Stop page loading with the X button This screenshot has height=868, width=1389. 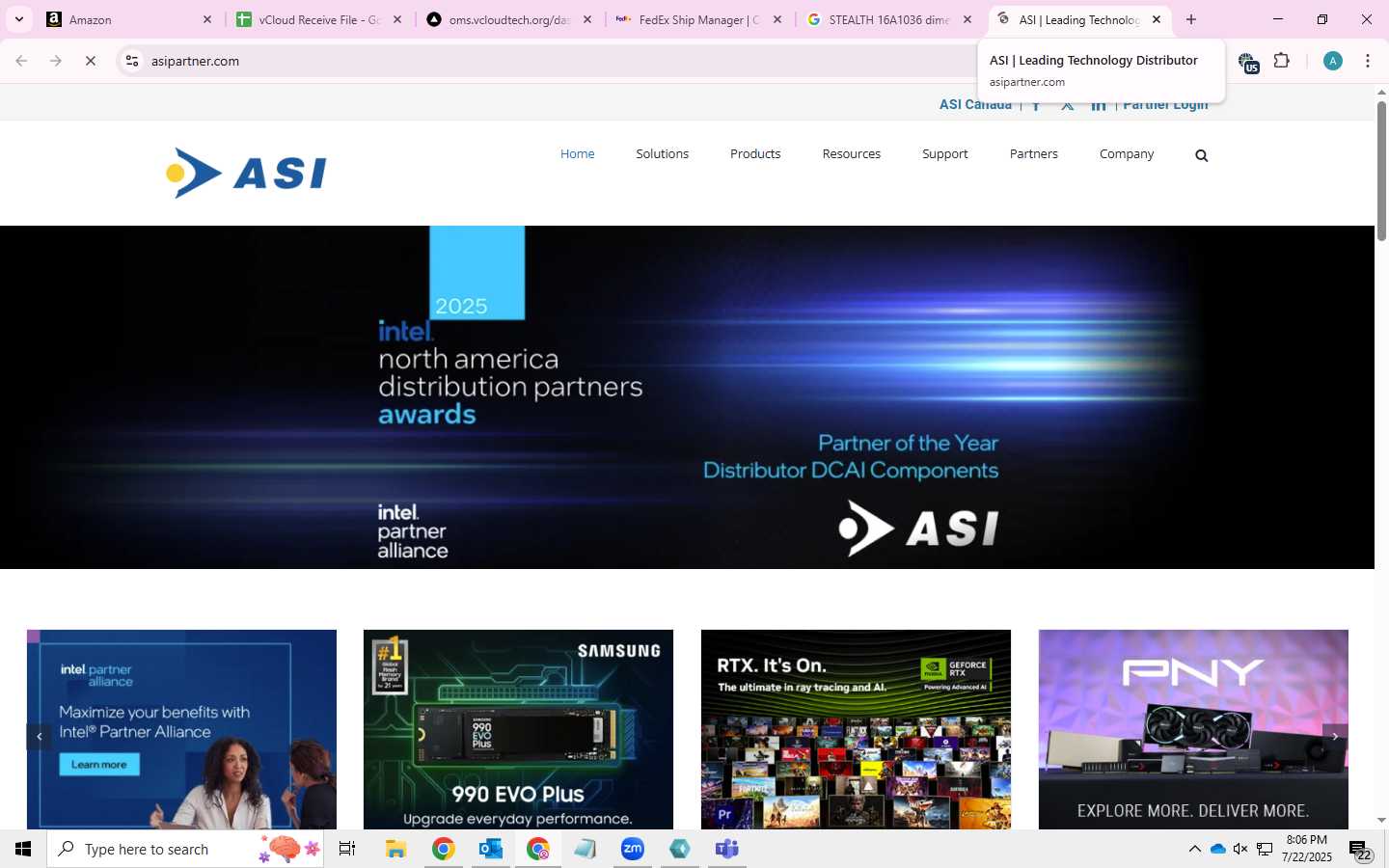coord(91,61)
